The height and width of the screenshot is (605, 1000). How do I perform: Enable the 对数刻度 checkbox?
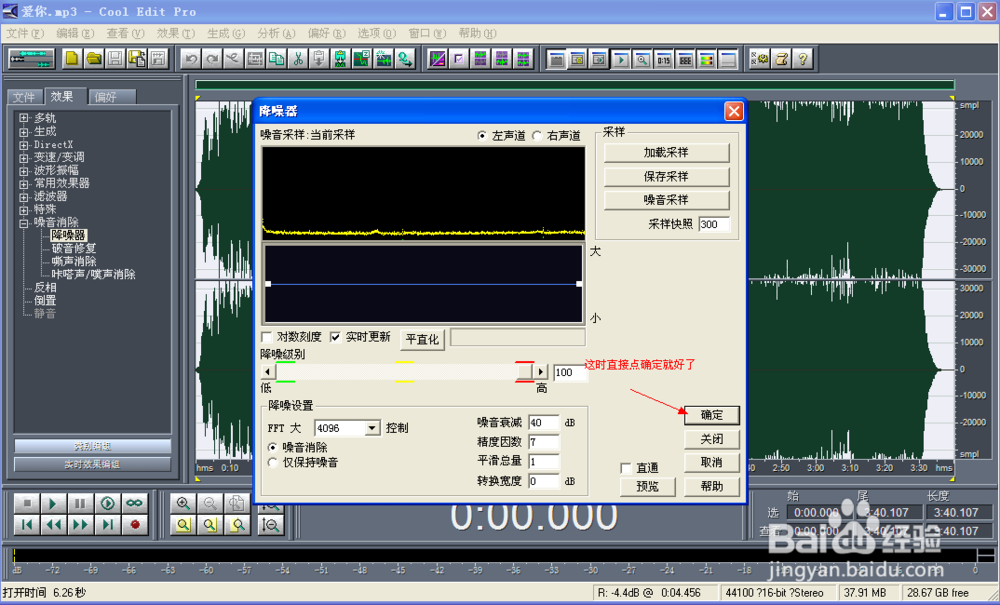pos(267,338)
